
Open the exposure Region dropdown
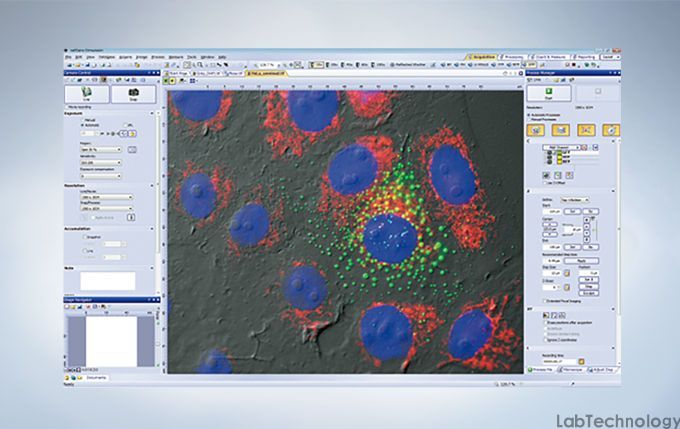(x=101, y=149)
